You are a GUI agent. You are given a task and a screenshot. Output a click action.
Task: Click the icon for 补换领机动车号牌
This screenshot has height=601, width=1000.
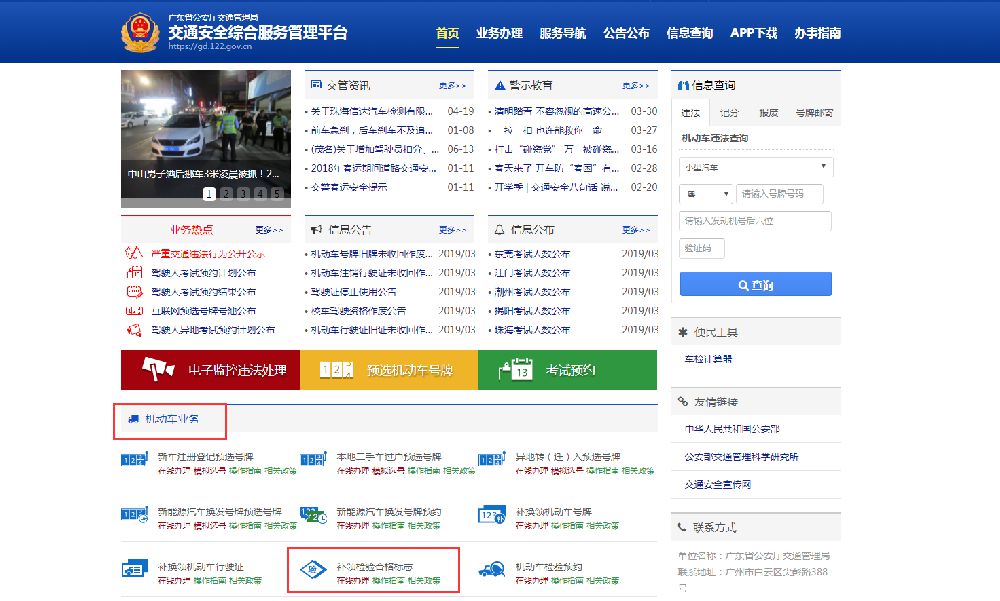point(492,514)
